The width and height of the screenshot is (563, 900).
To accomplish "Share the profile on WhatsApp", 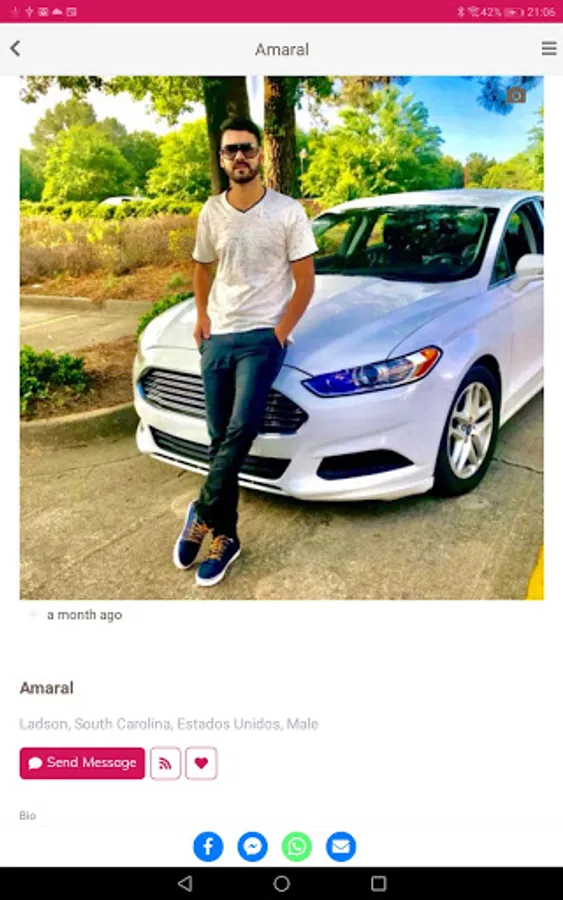I will pyautogui.click(x=297, y=846).
